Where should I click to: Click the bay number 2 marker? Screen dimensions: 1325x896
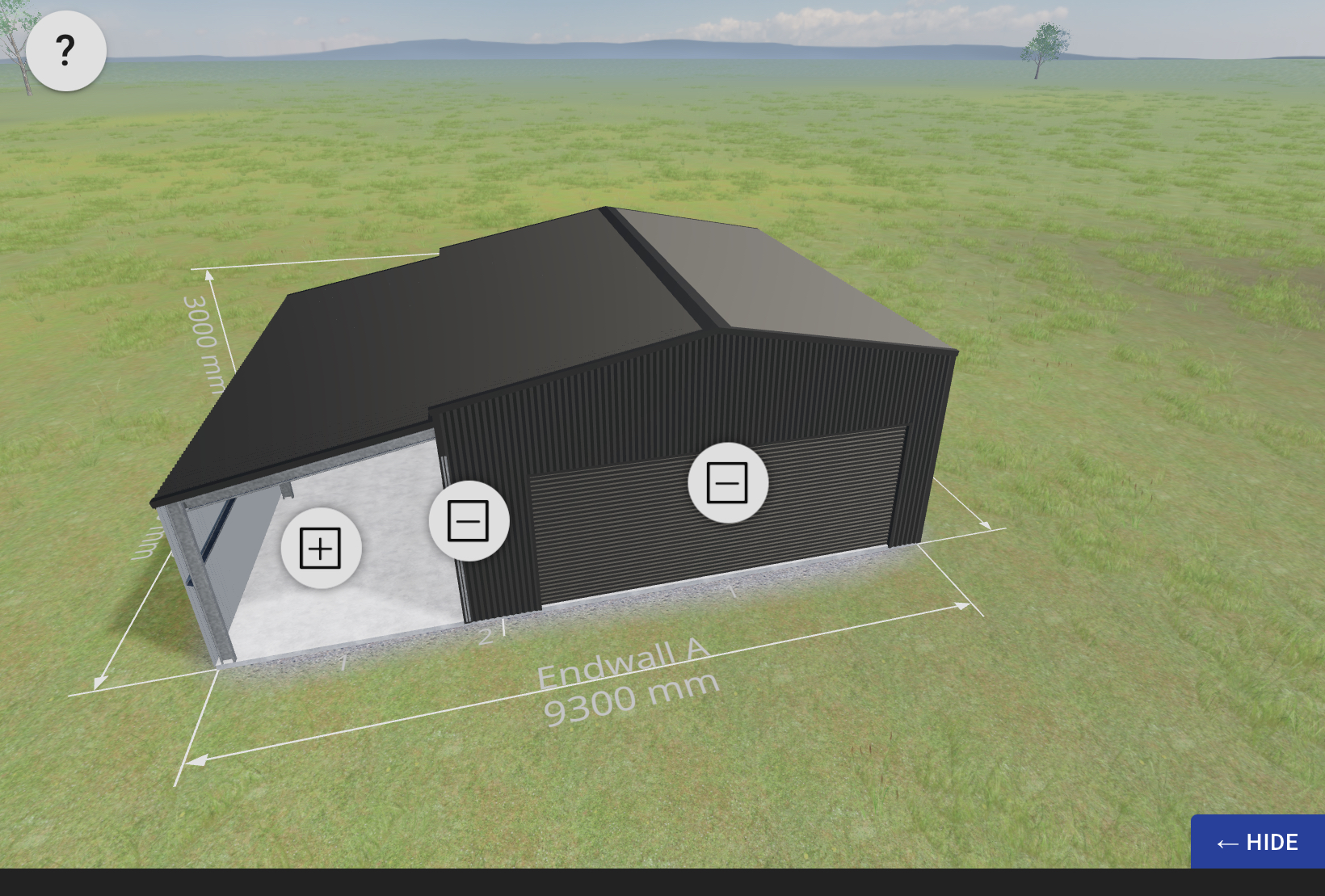(x=485, y=637)
